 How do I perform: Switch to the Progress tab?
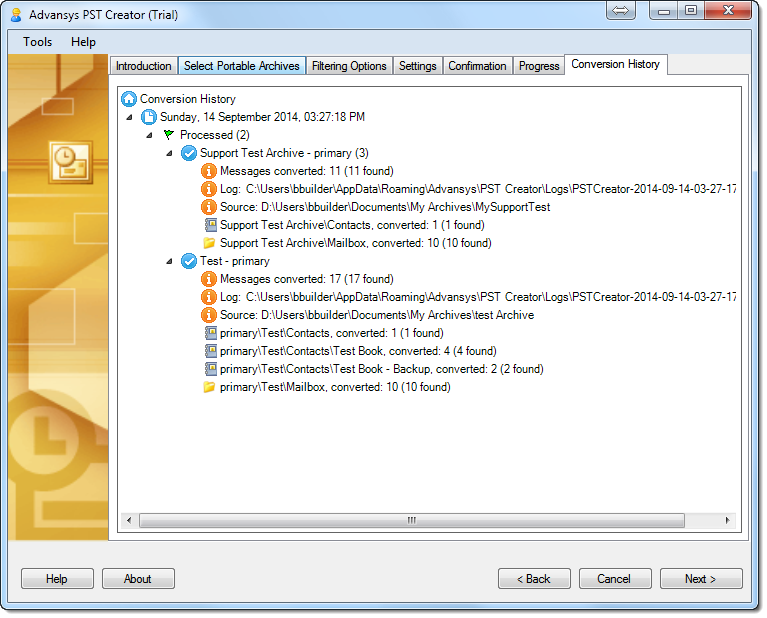tap(539, 66)
